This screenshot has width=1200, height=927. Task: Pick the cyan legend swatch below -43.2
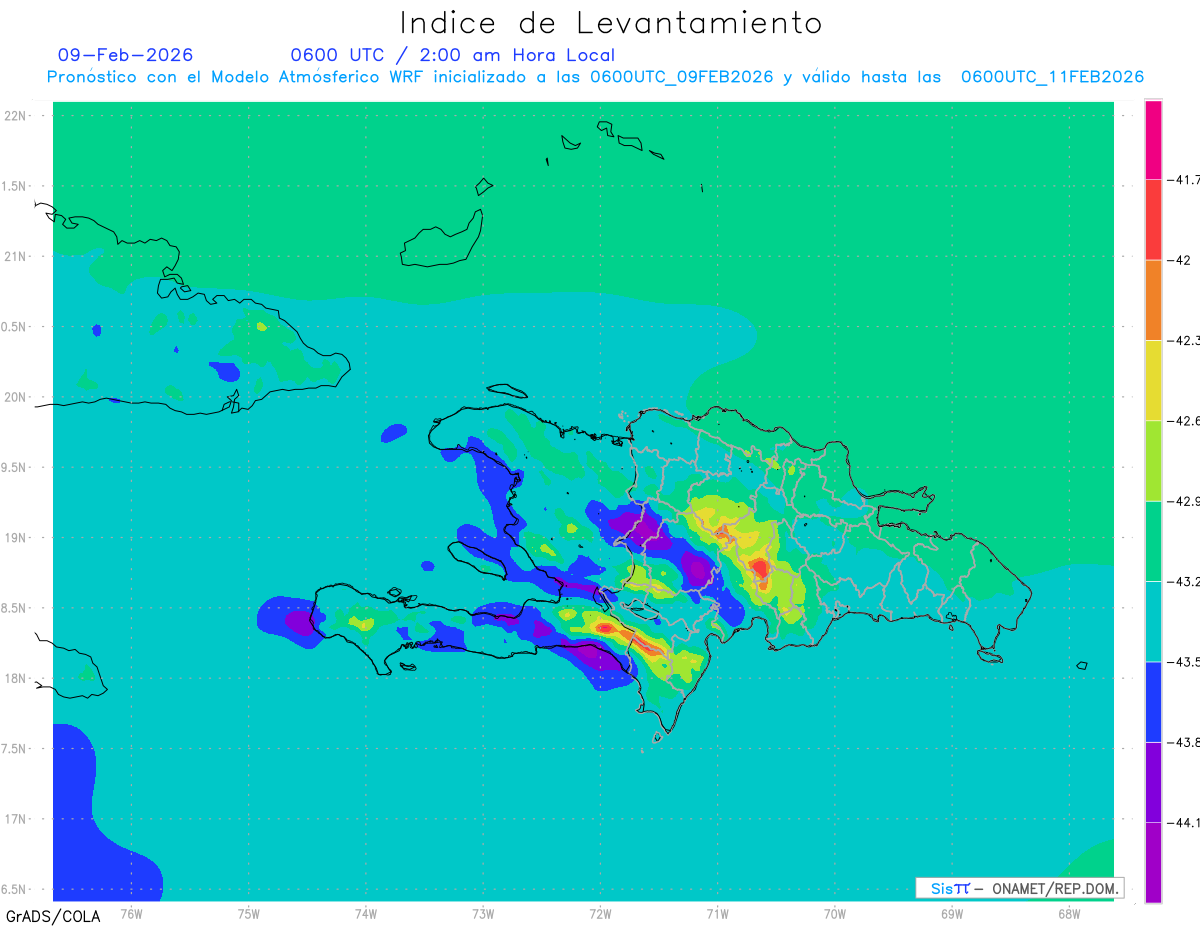tap(1153, 621)
